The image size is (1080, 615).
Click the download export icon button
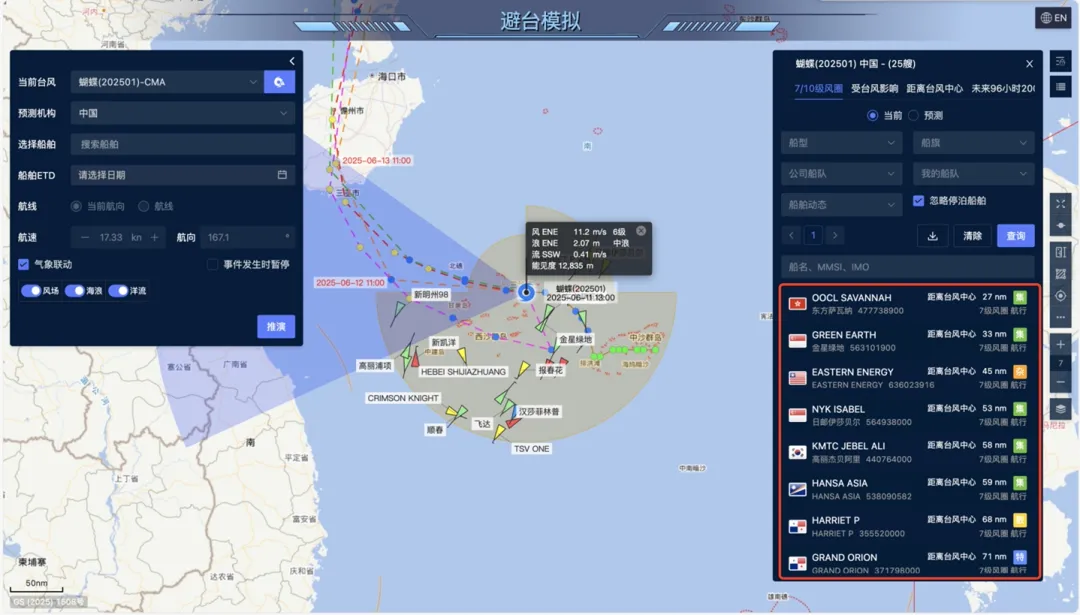click(x=933, y=236)
